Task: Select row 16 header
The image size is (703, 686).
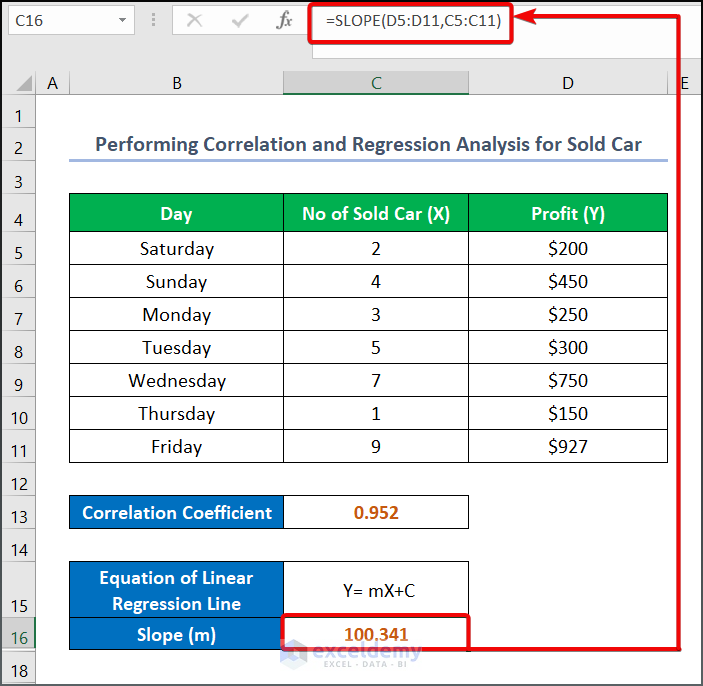Action: coord(18,635)
